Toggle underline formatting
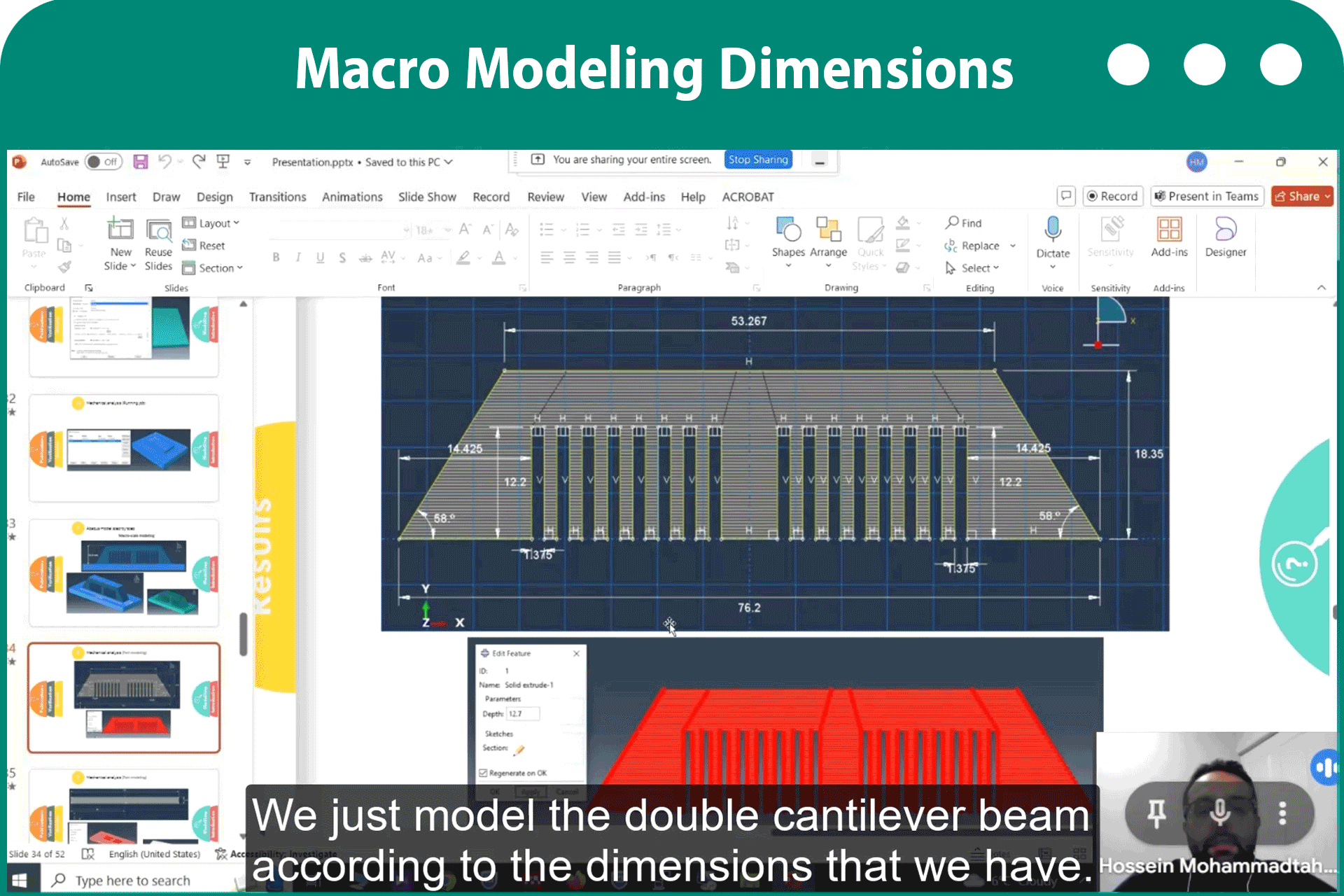The image size is (1344, 896). click(320, 258)
